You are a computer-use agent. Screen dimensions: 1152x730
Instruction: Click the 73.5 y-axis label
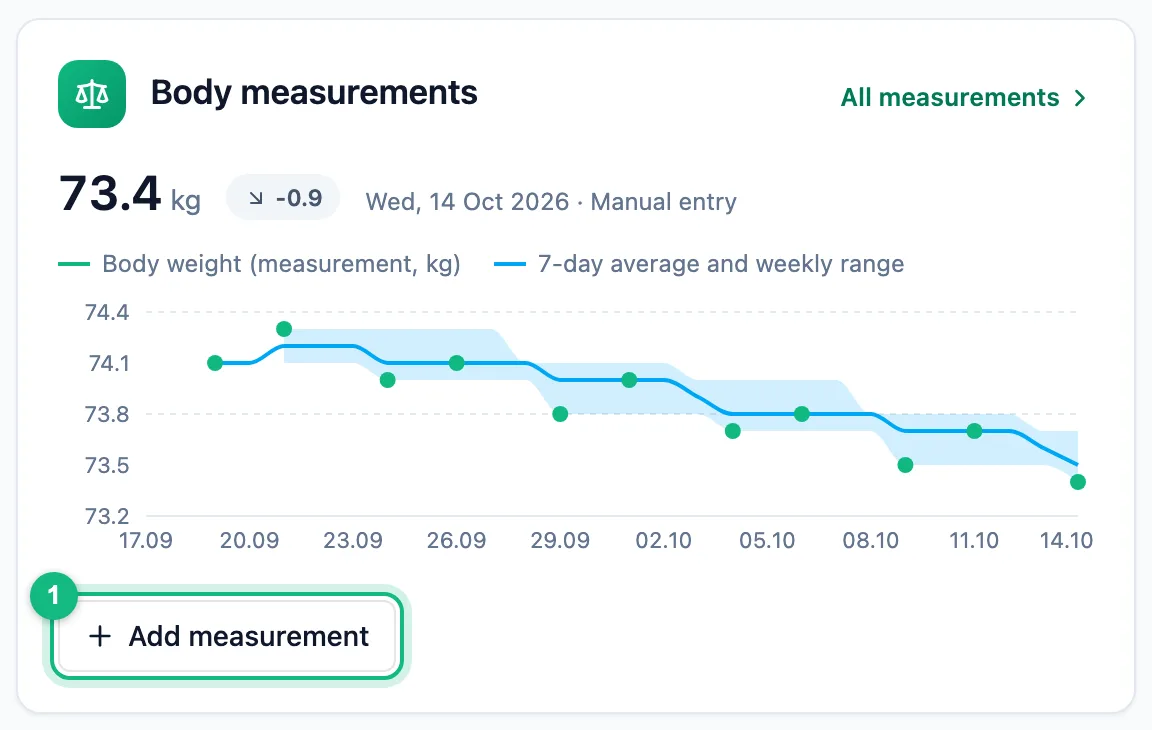tap(107, 466)
